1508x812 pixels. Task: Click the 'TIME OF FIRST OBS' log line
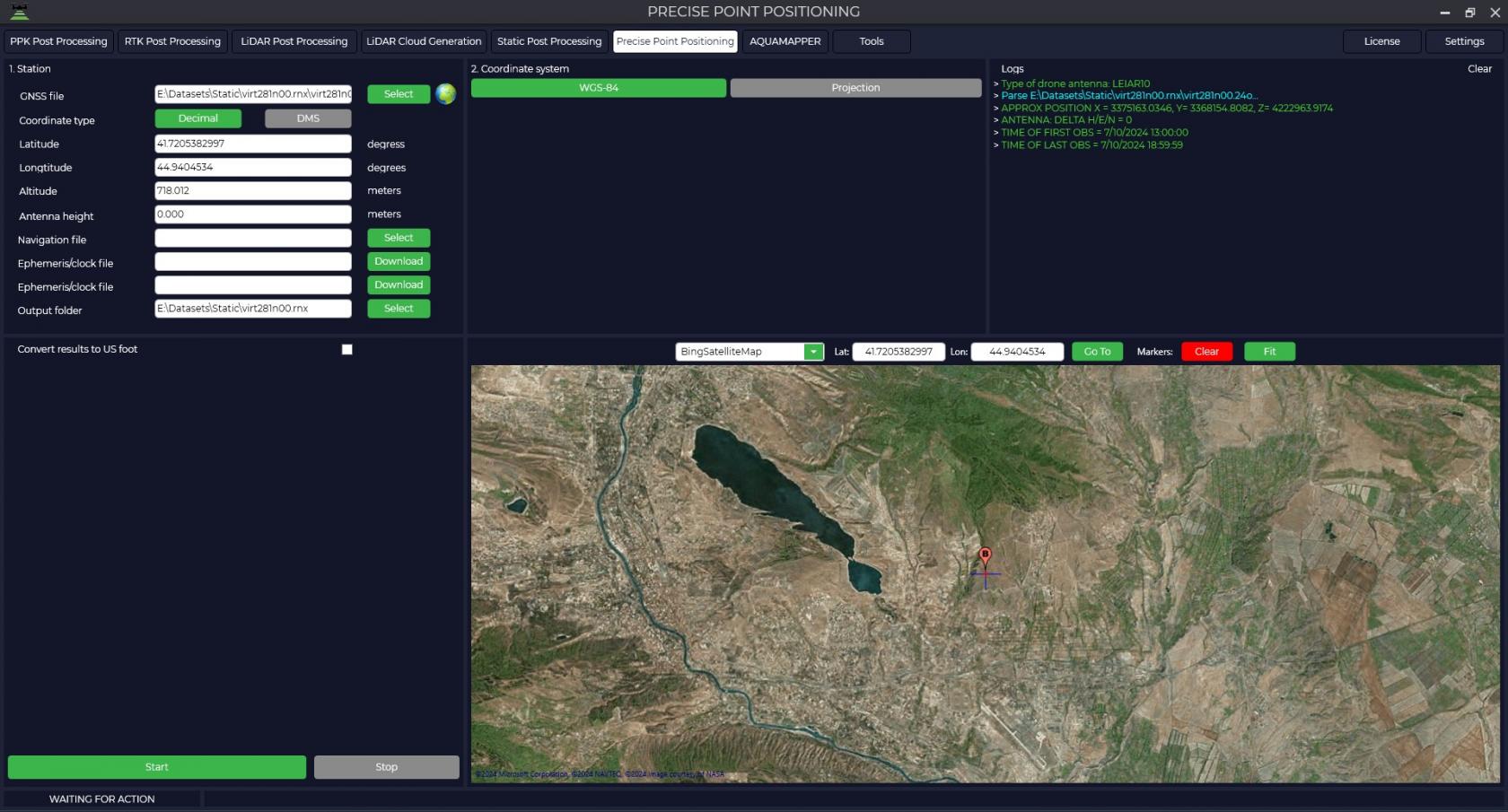tap(1094, 133)
